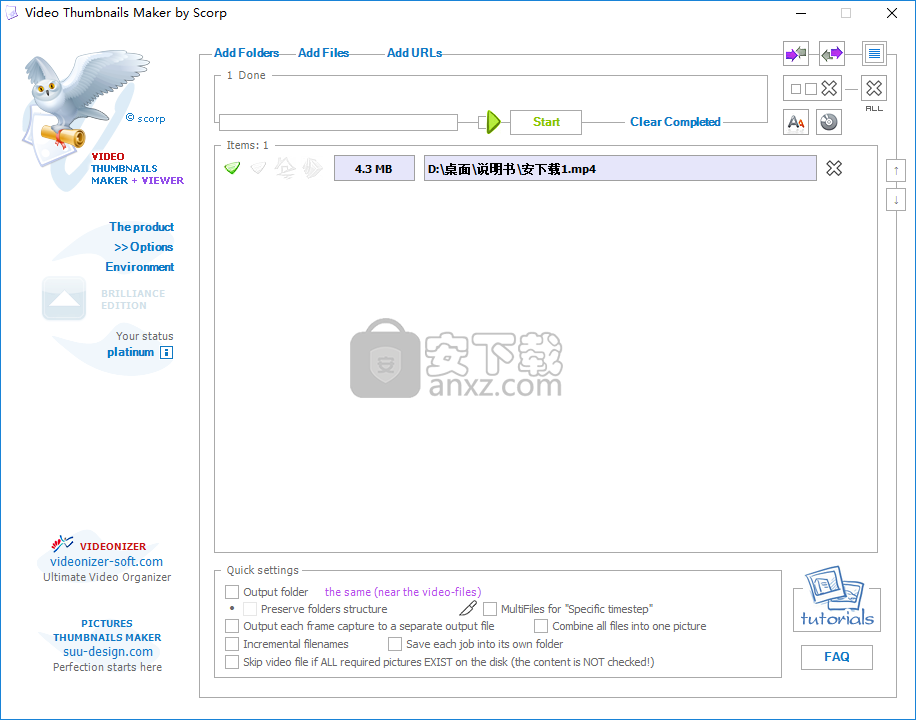Click the faded white checkmark icon on the item row
916x720 pixels.
pyautogui.click(x=258, y=168)
